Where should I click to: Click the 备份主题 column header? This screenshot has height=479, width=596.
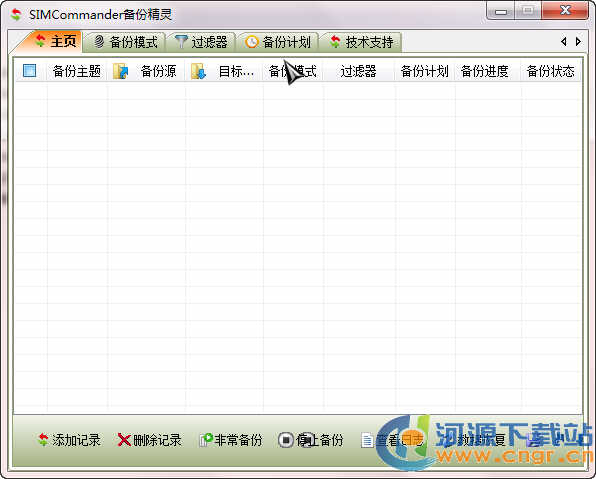pyautogui.click(x=77, y=71)
